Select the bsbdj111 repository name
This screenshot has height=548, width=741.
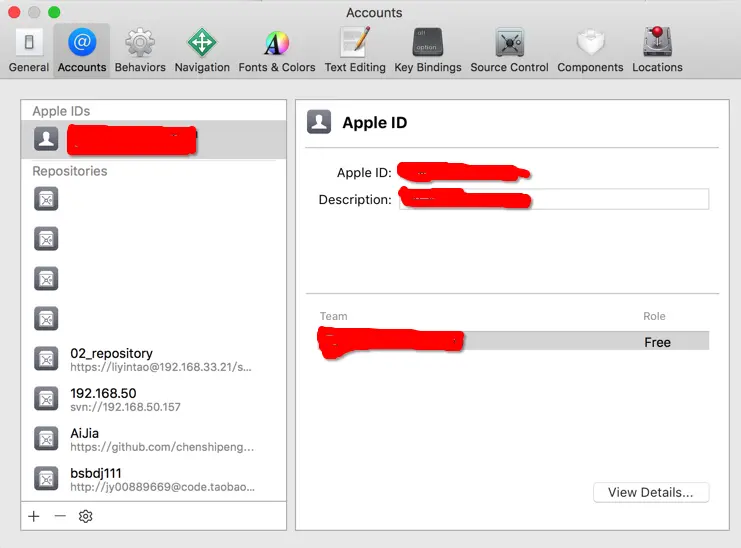click(x=95, y=473)
